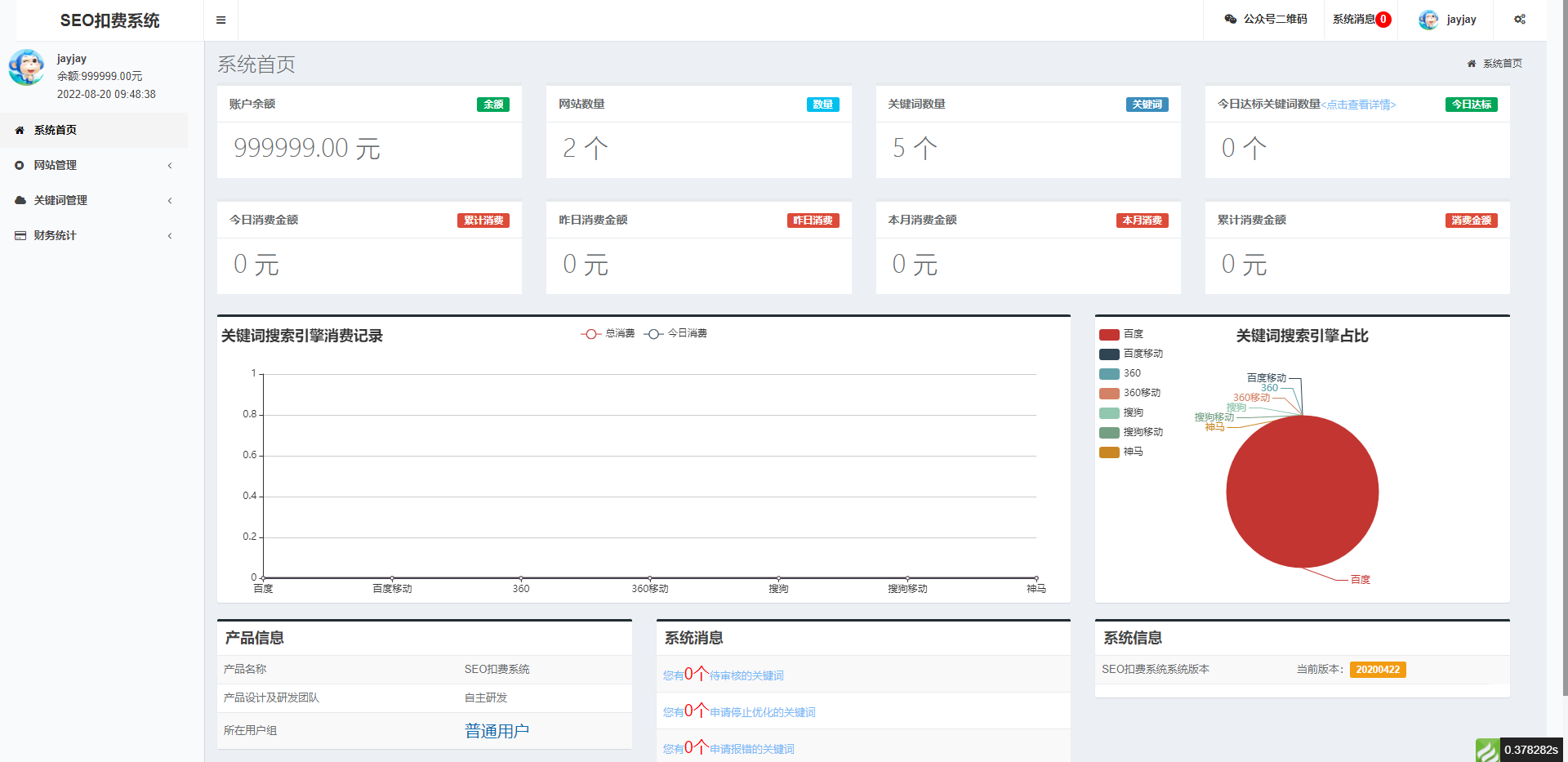Viewport: 1568px width, 762px height.
Task: Click the home icon beside 系统首页 in sidebar
Action: [x=20, y=130]
